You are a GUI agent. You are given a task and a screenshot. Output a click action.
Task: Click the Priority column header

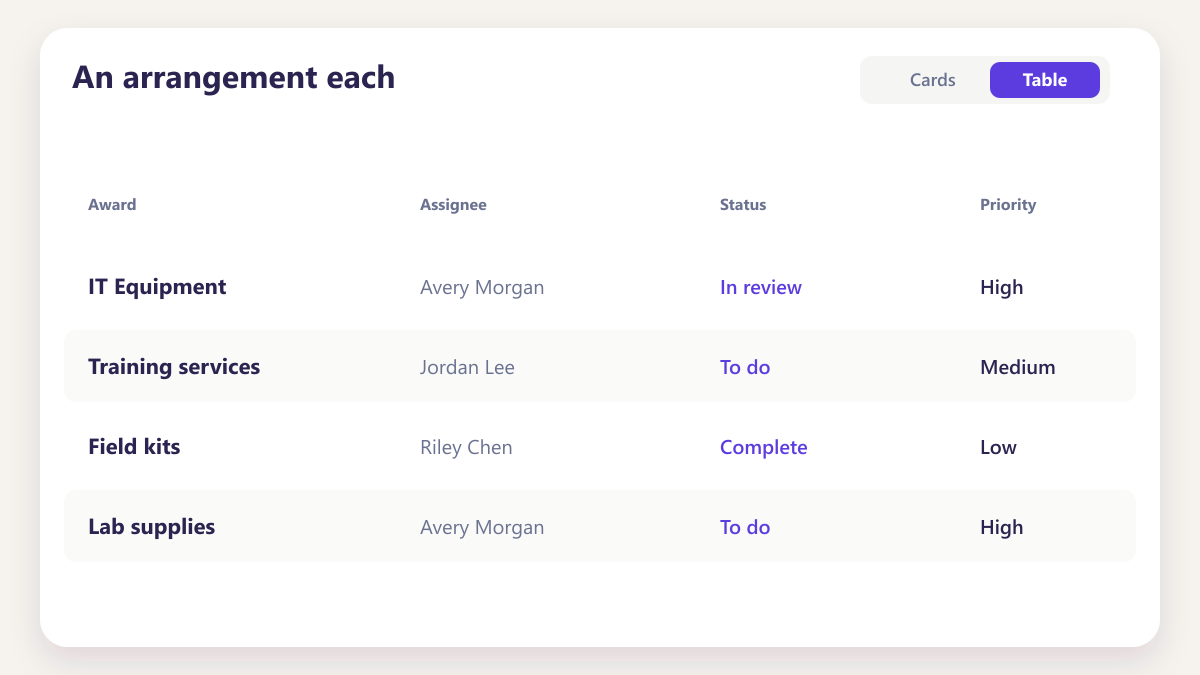1008,205
